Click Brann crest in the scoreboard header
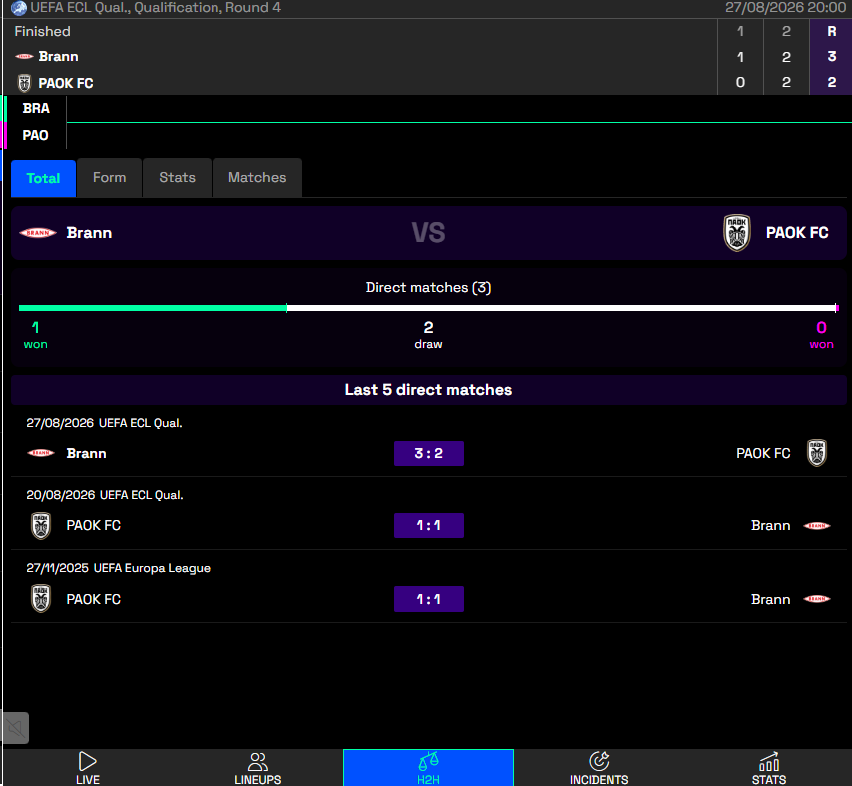 pyautogui.click(x=24, y=56)
